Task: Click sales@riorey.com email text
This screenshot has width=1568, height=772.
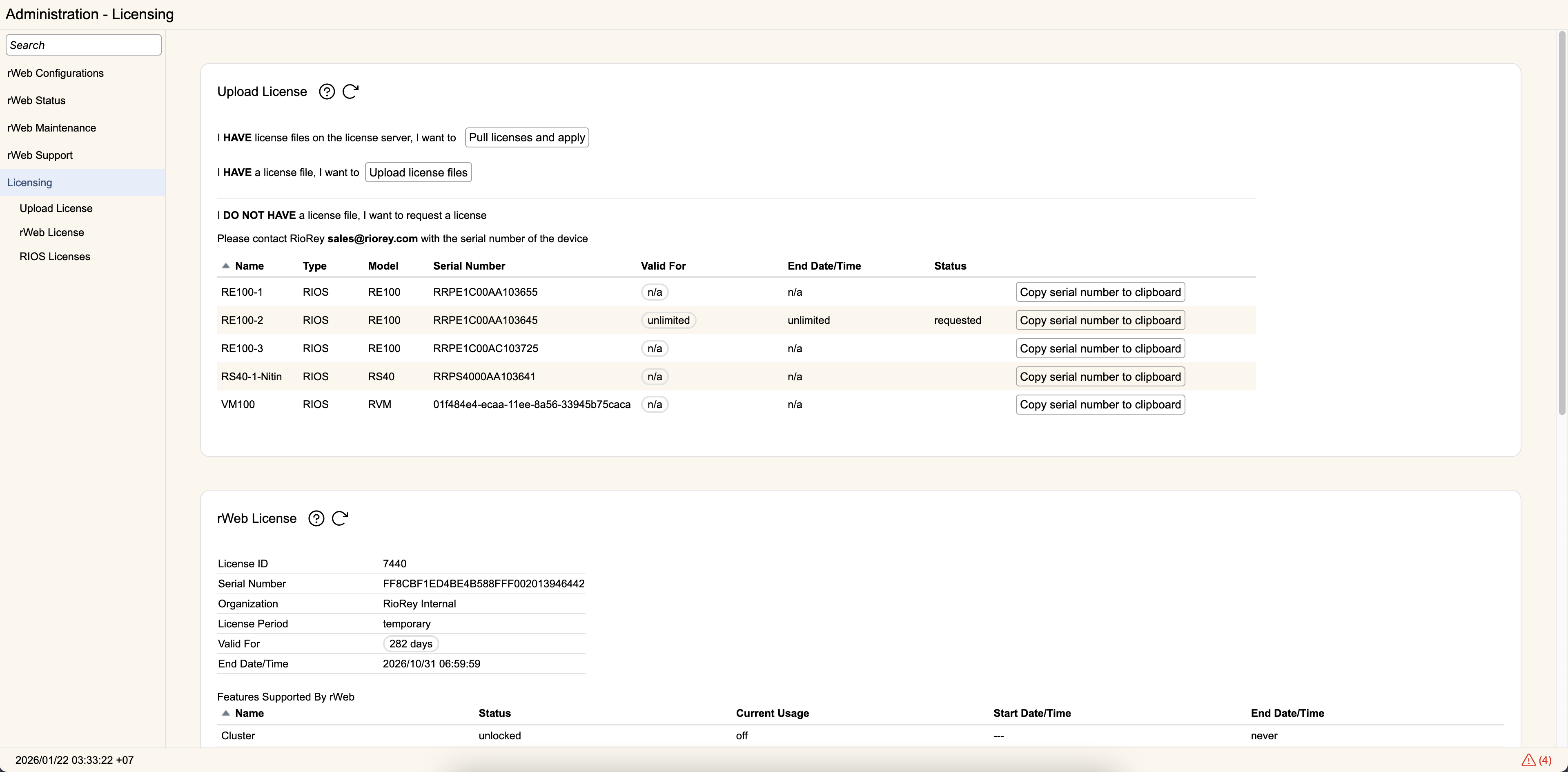Action: (x=372, y=239)
